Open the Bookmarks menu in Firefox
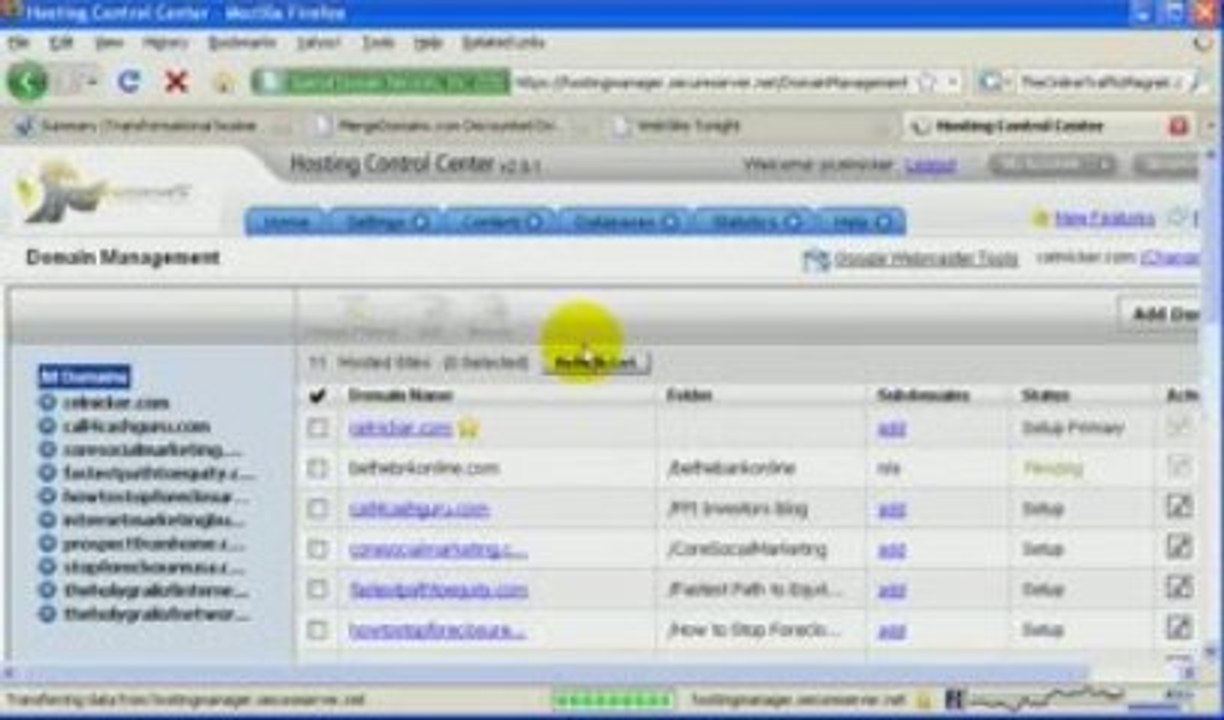 click(242, 43)
